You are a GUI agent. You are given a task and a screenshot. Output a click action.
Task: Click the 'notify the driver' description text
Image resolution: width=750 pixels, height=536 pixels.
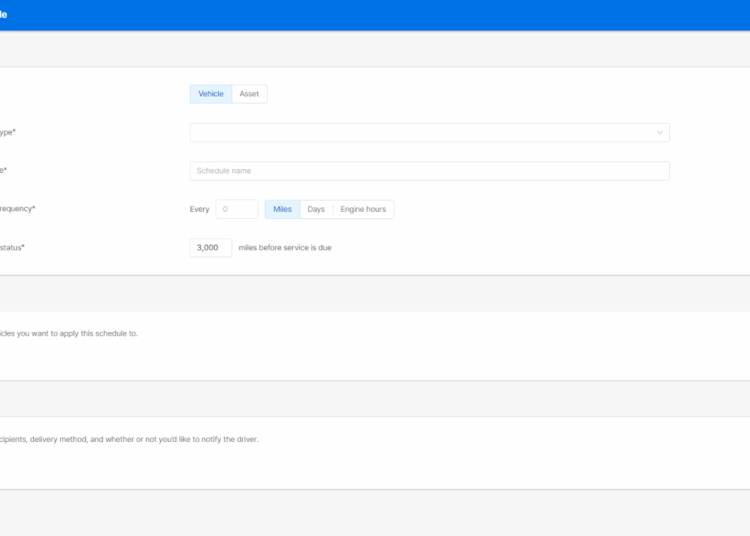130,439
